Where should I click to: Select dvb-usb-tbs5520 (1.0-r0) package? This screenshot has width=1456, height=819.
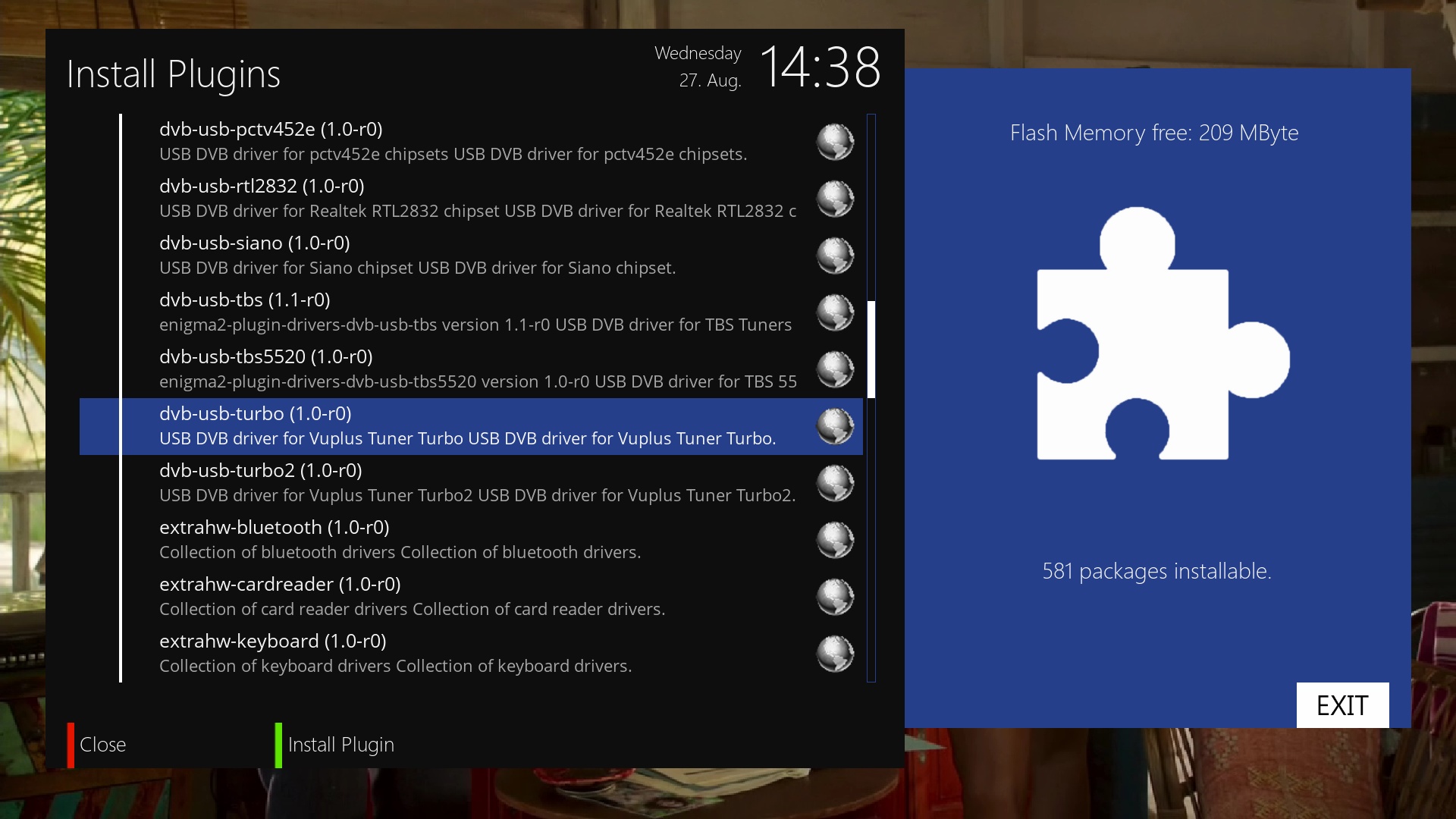point(471,369)
